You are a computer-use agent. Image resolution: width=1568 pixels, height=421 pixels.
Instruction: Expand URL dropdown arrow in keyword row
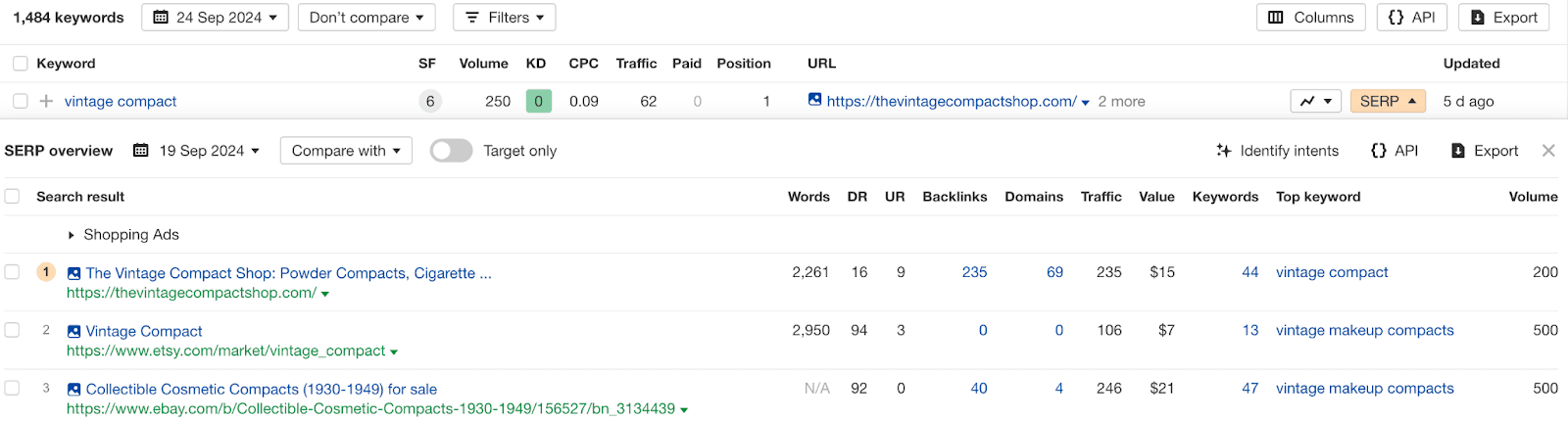[1085, 102]
